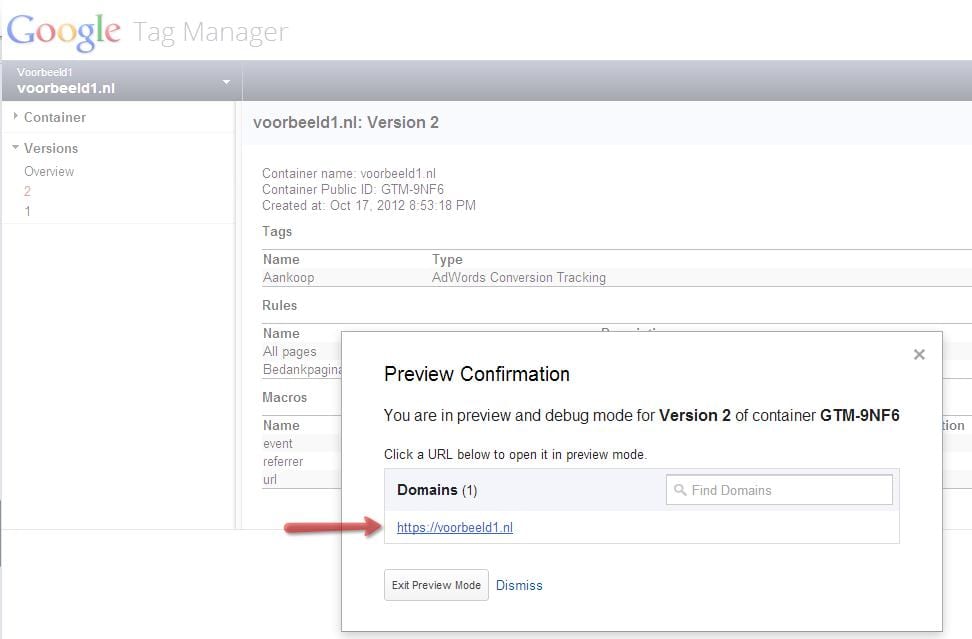Open the voorbeeld1.nl account dropdown
Screen dimensions: 972x639
[x=122, y=81]
